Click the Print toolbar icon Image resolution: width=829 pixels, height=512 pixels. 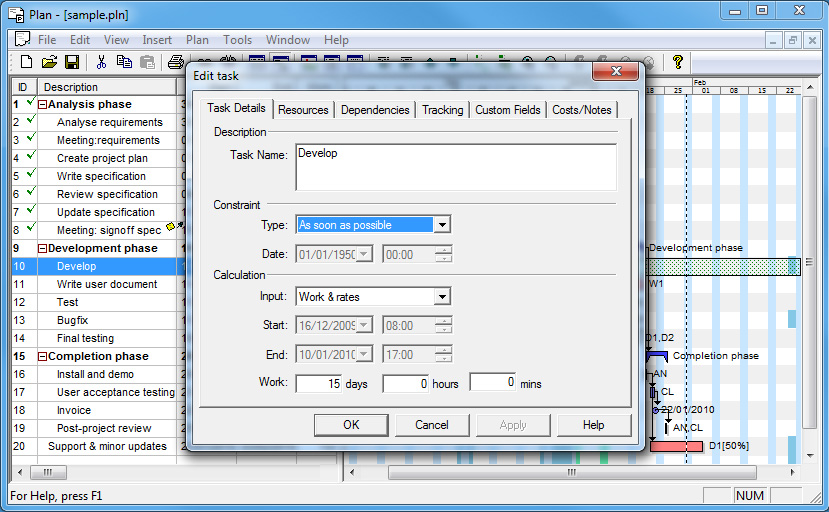click(175, 62)
